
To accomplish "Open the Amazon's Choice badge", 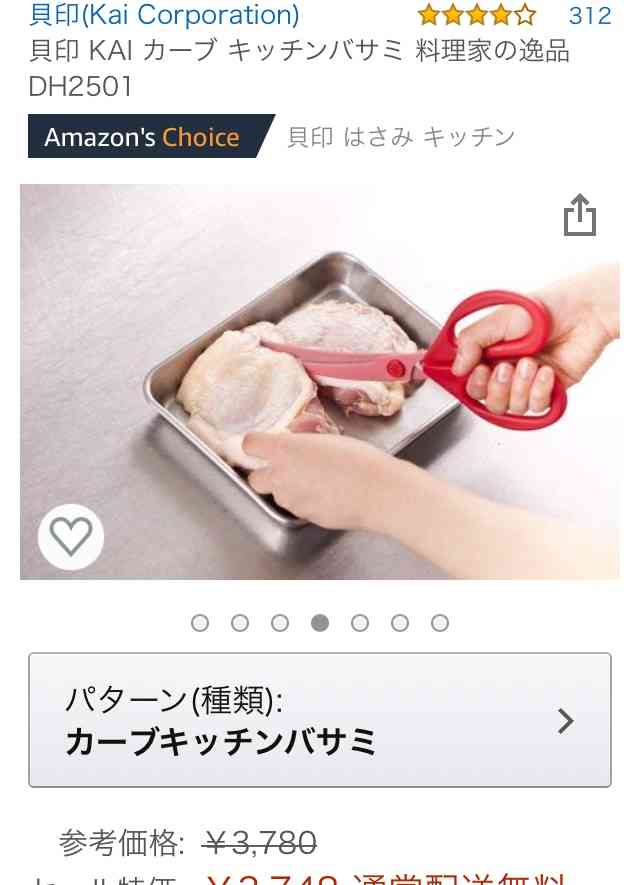I will click(x=151, y=137).
